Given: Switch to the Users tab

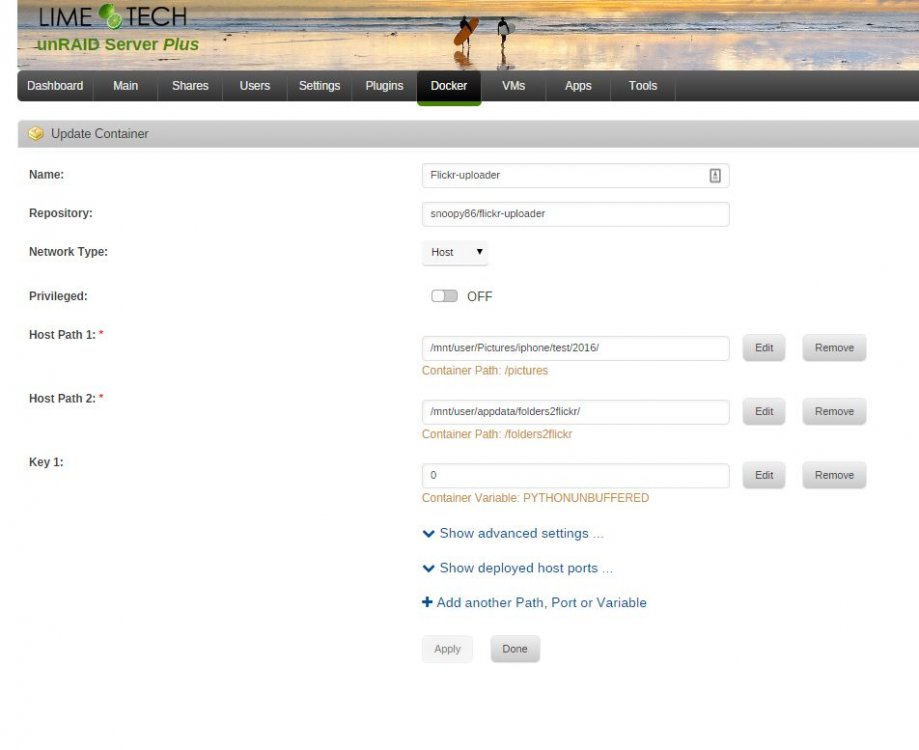Looking at the screenshot, I should (x=254, y=86).
